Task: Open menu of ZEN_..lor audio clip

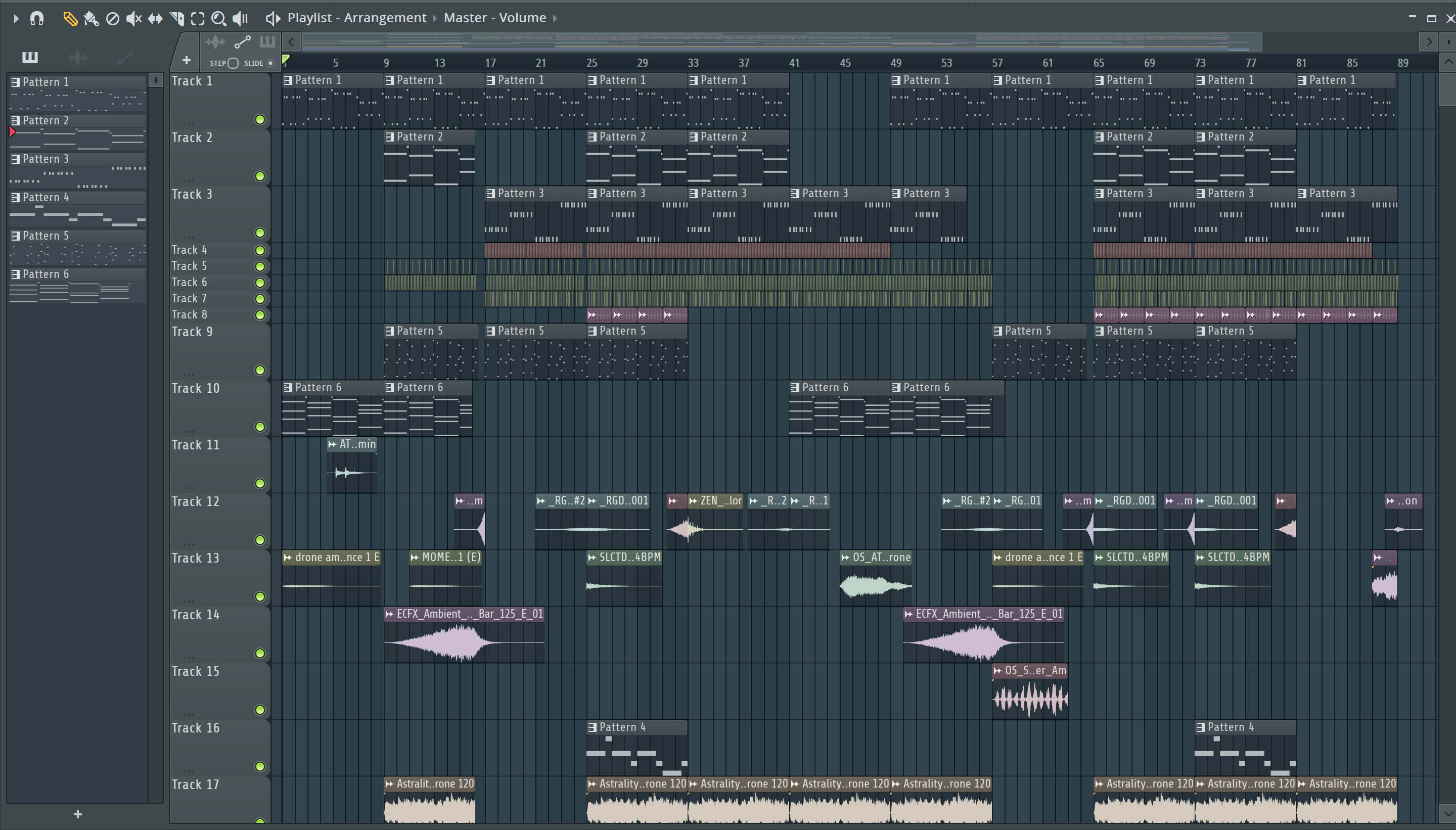Action: click(x=693, y=501)
